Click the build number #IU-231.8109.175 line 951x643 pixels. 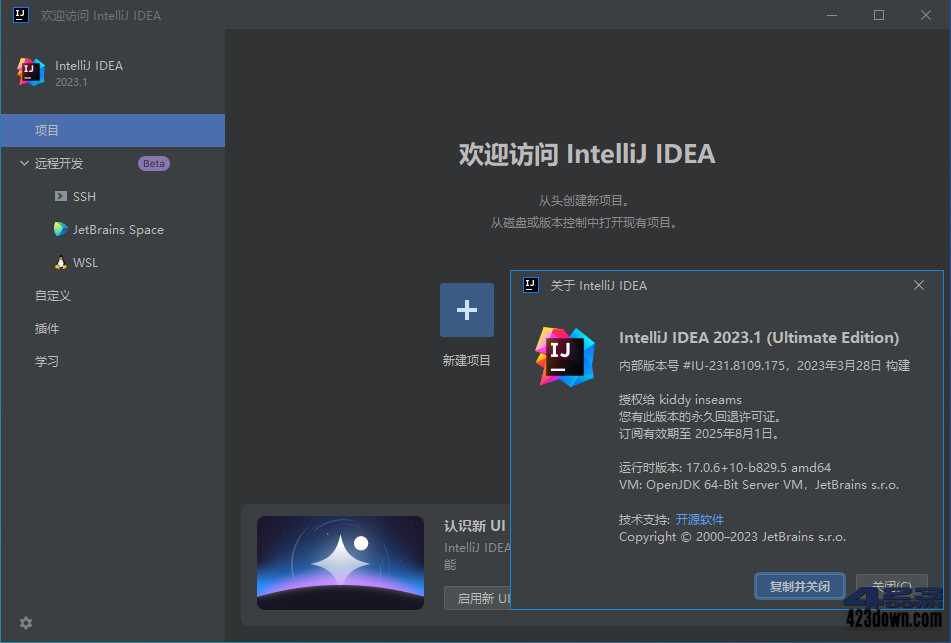point(764,365)
